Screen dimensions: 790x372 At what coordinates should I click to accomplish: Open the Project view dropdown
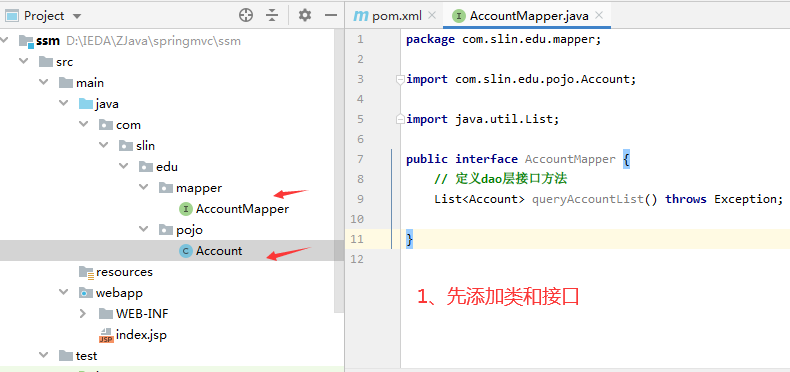pyautogui.click(x=77, y=16)
